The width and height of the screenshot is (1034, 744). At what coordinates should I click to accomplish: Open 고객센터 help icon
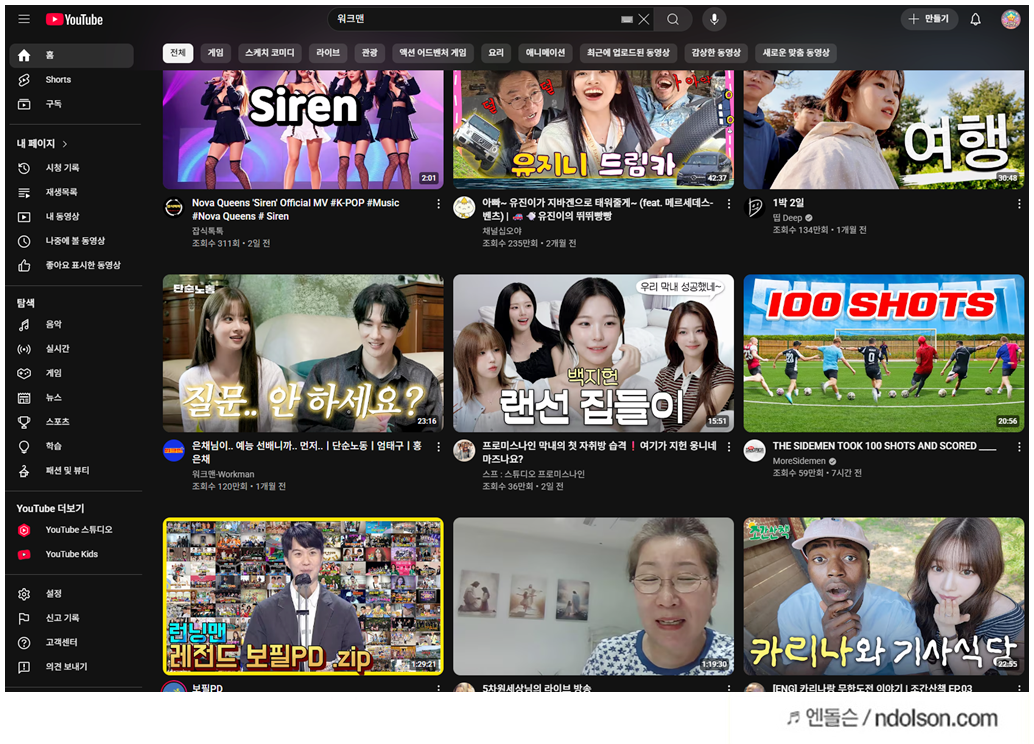pos(24,643)
